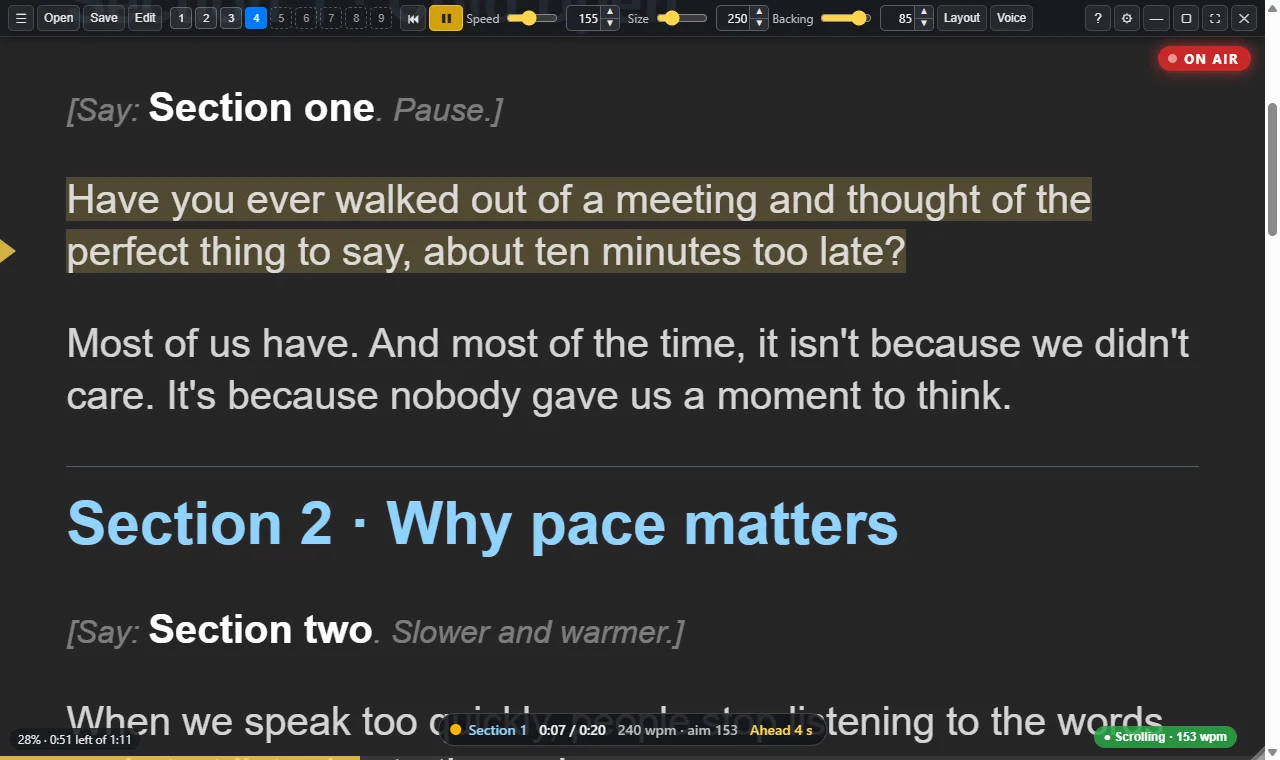Increase size with the up arrow

click(760, 12)
